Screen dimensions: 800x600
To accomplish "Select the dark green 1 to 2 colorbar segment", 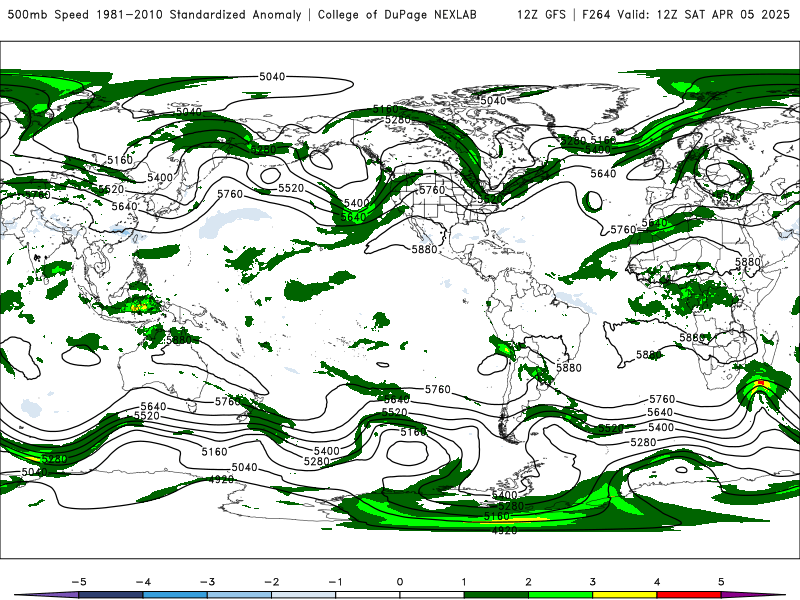I will (x=496, y=595).
